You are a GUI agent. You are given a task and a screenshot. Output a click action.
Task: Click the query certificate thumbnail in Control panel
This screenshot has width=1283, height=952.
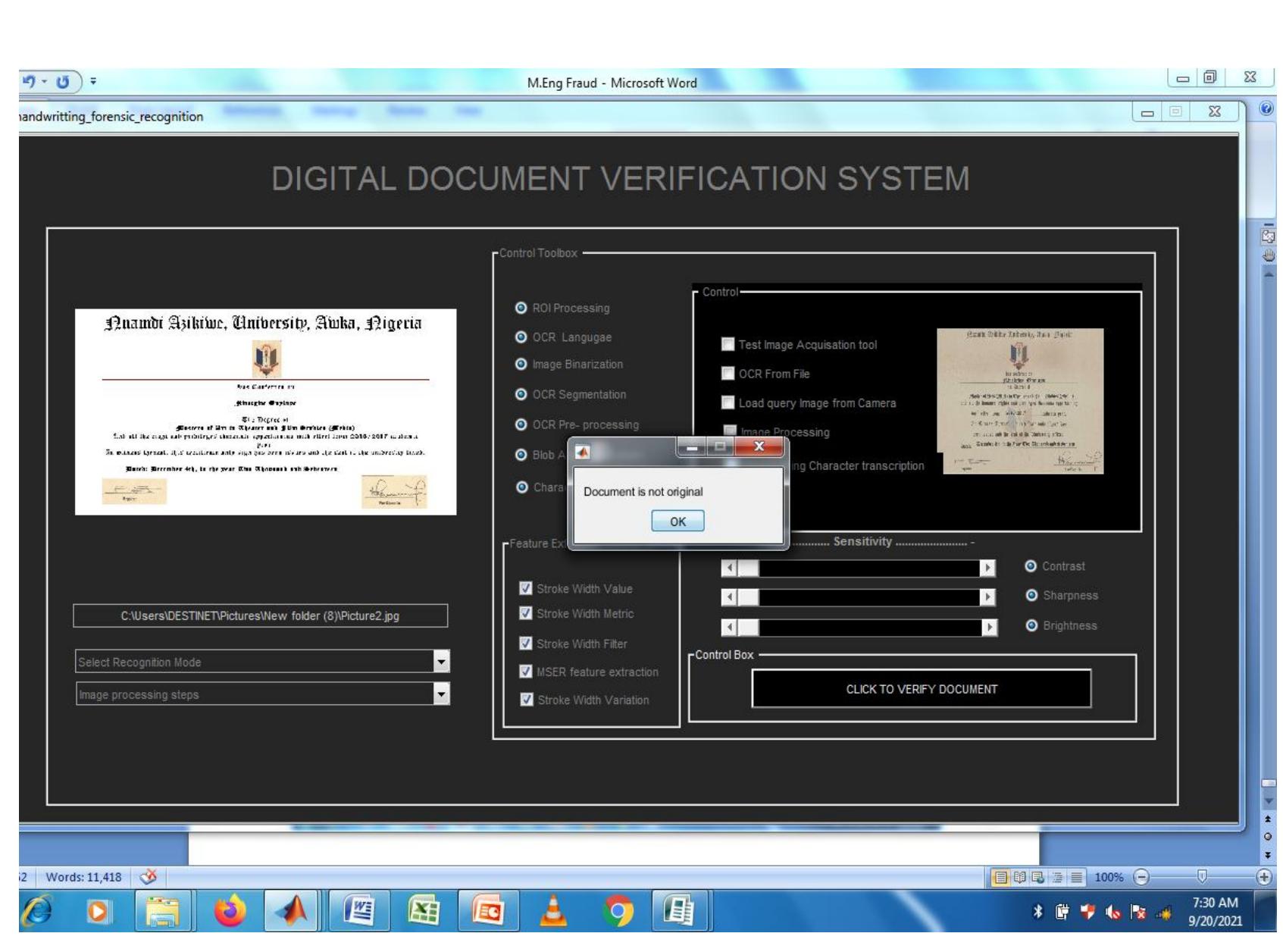(x=1020, y=402)
